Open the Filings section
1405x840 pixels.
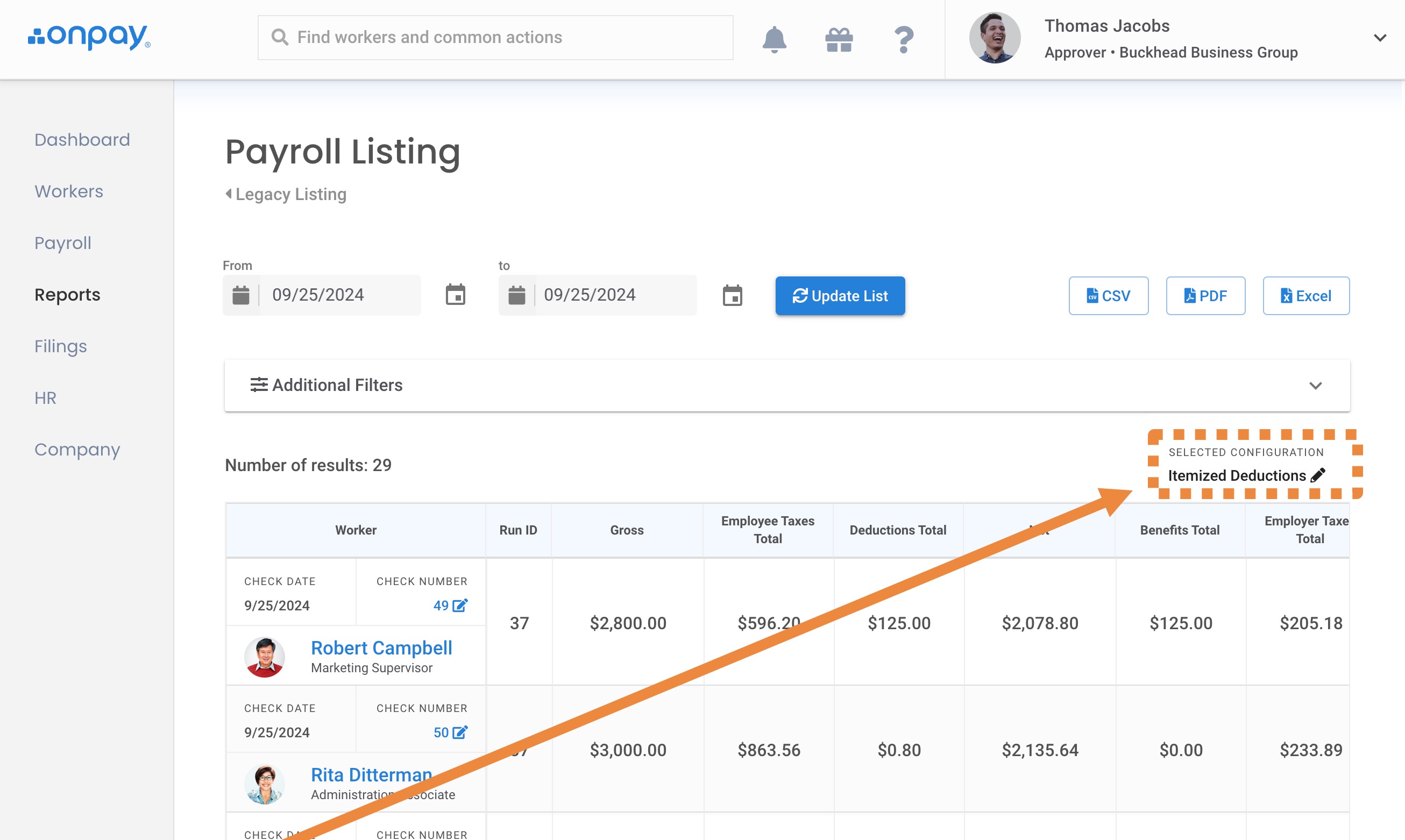(x=61, y=346)
